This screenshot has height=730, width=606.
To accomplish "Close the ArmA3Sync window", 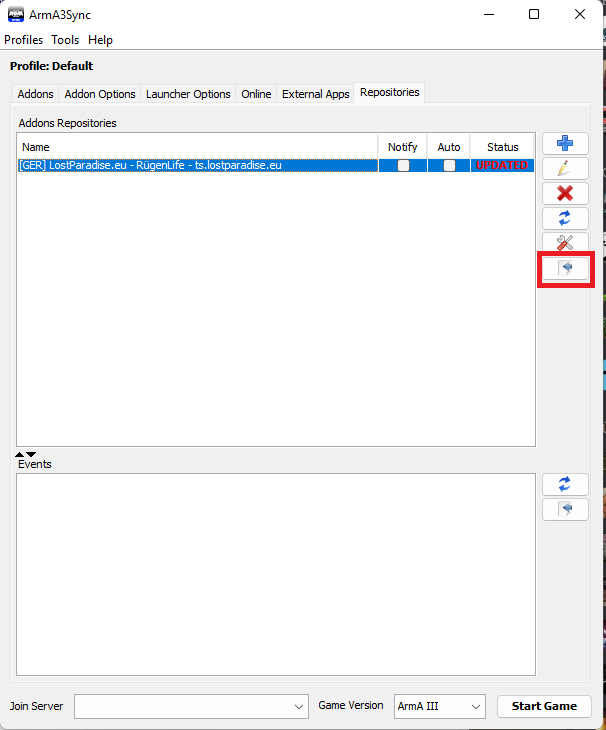I will pos(579,14).
